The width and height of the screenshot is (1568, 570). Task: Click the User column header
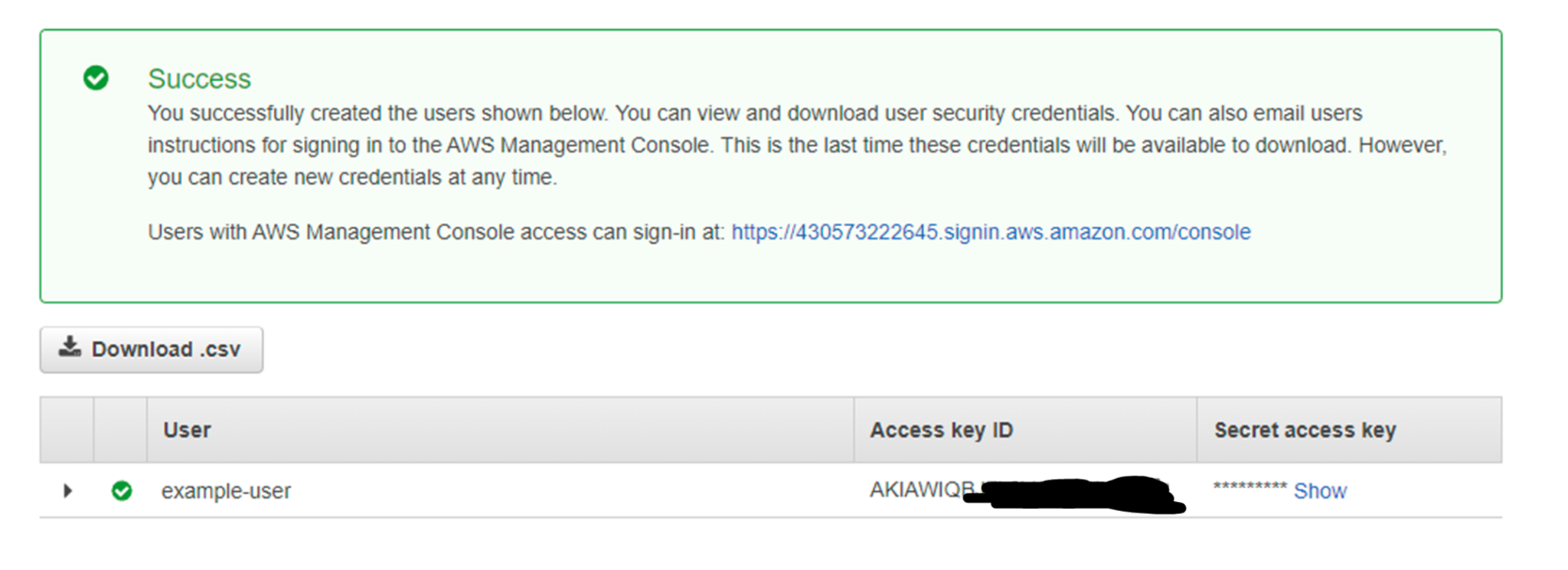pos(187,430)
